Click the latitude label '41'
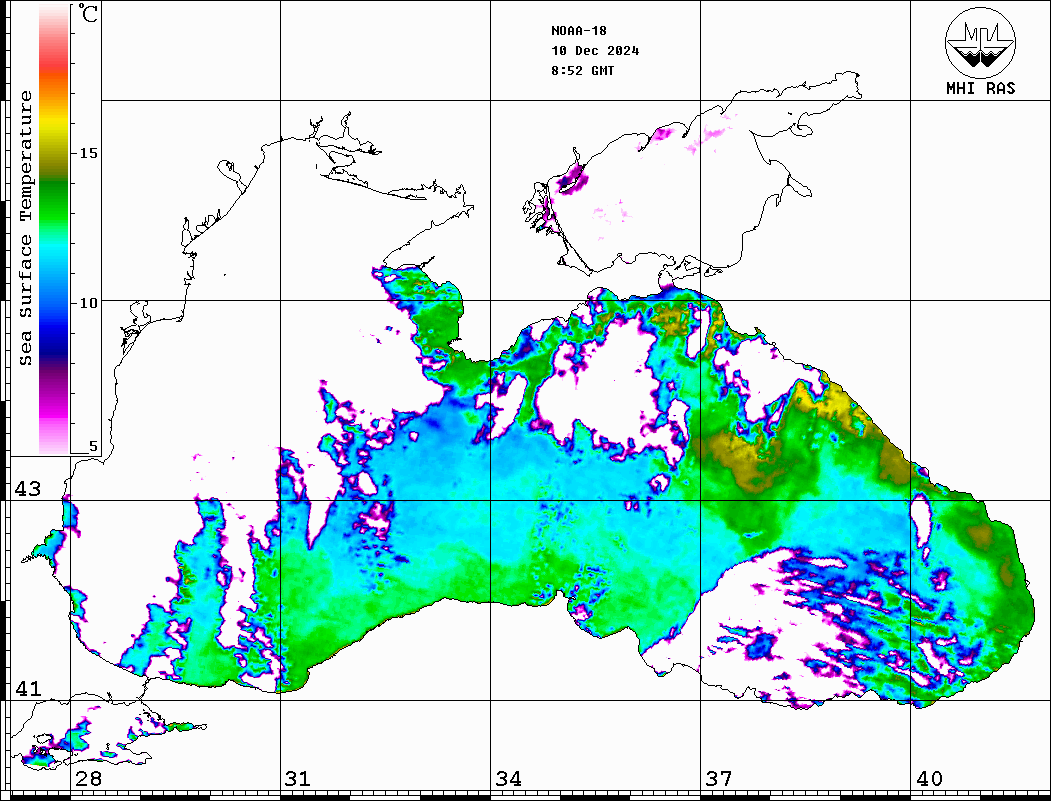This screenshot has height=801, width=1051. point(28,689)
